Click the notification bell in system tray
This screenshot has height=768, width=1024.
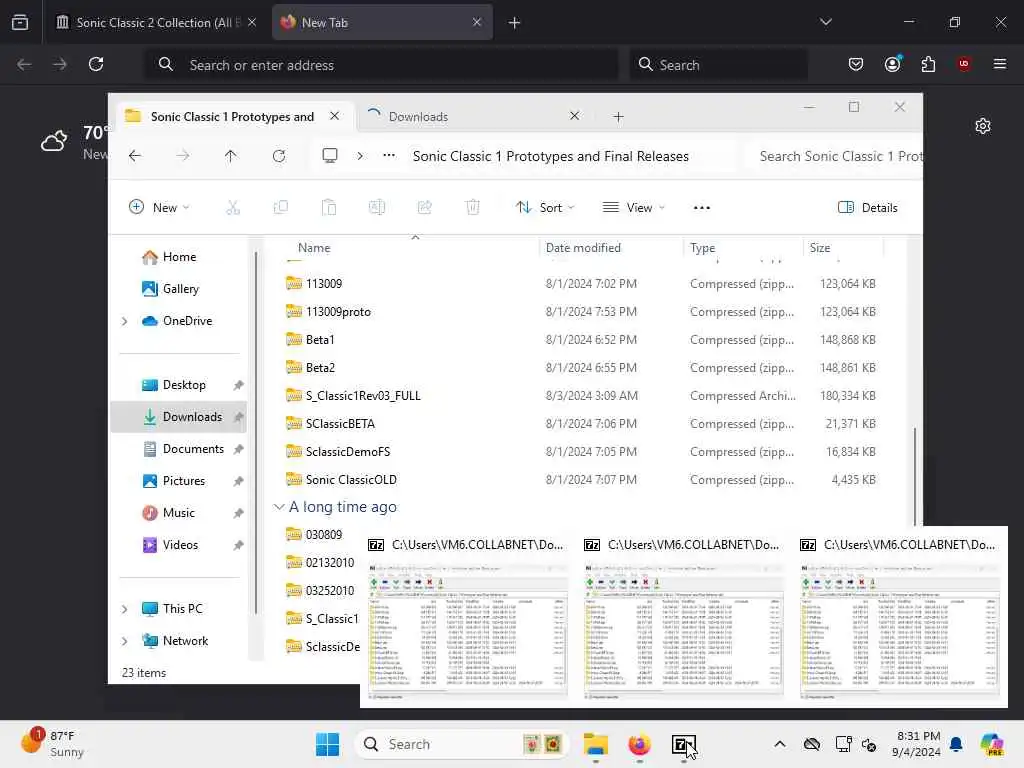[956, 744]
